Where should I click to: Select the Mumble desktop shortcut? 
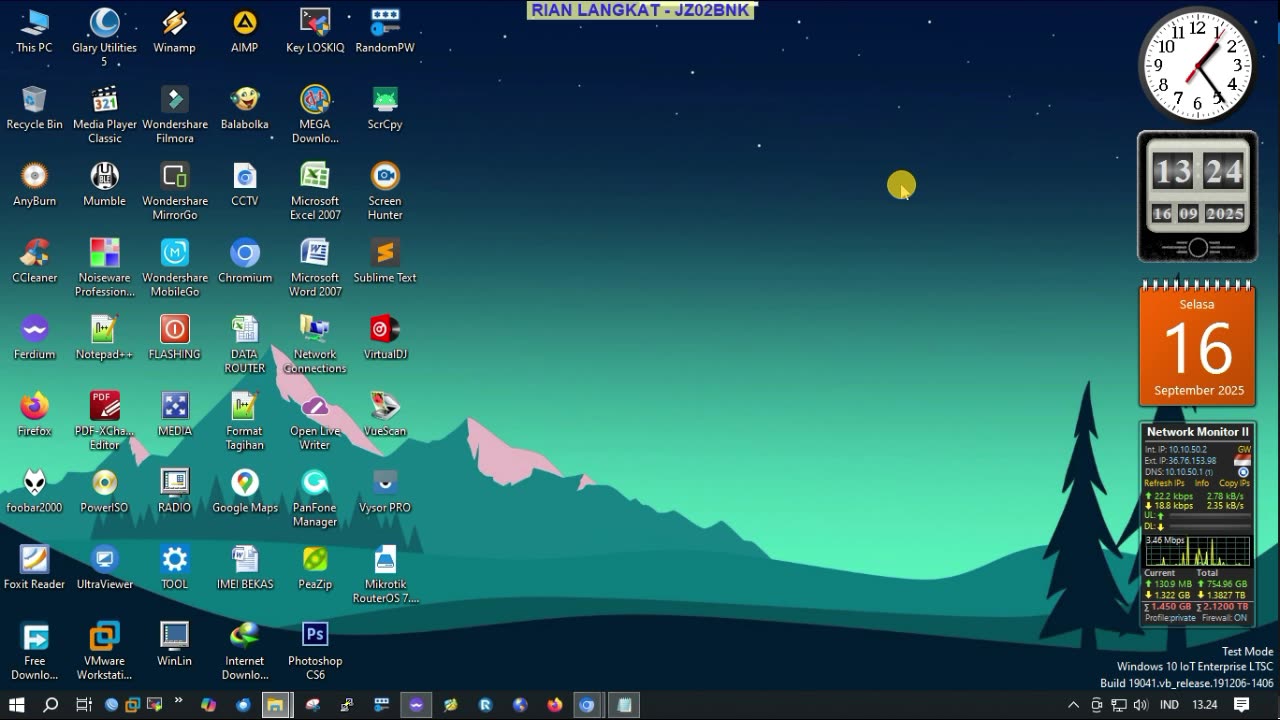point(104,185)
